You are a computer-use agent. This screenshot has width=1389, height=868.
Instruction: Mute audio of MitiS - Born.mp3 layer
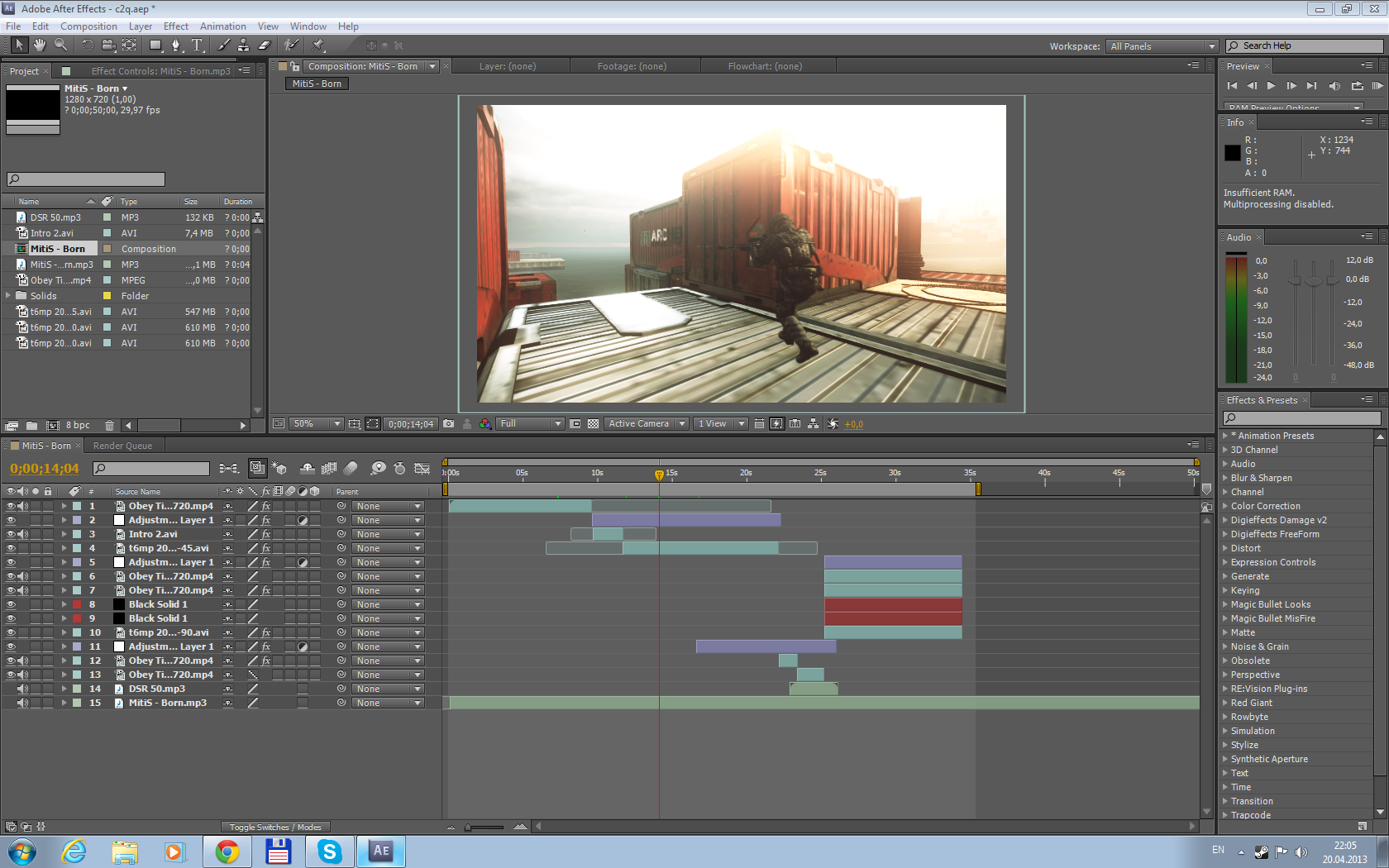22,703
